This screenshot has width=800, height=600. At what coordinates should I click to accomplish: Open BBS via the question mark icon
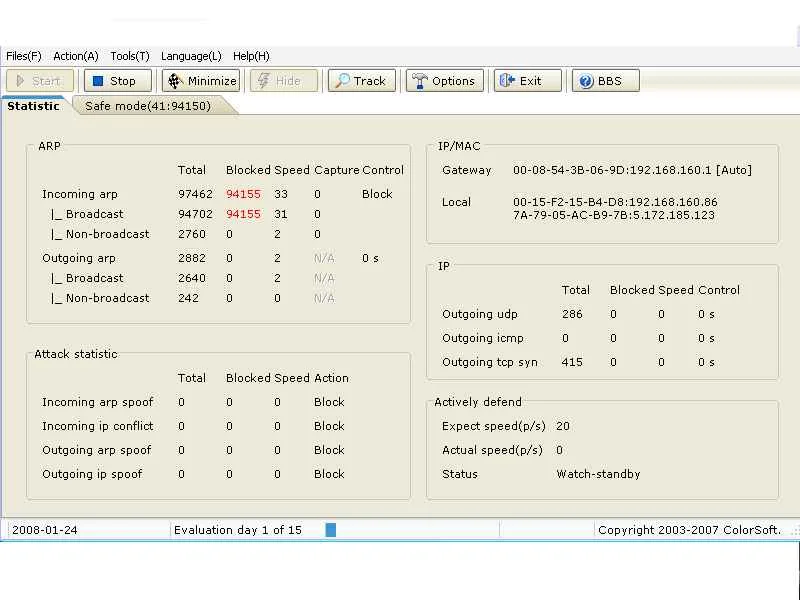pyautogui.click(x=586, y=81)
